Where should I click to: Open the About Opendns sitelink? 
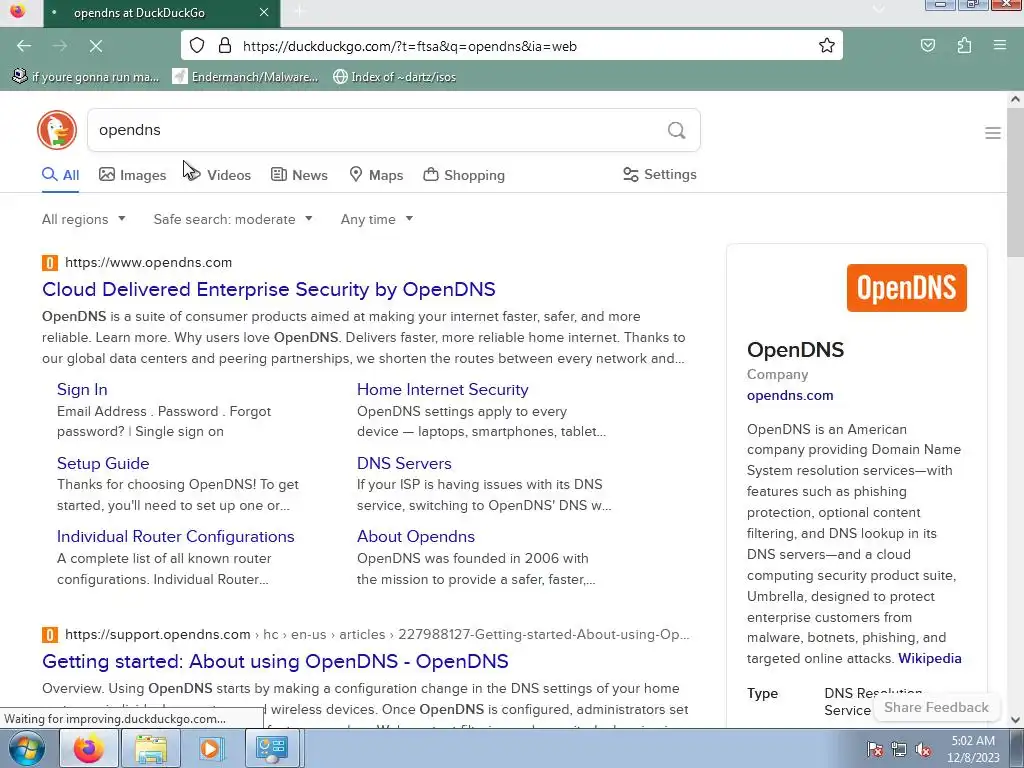(416, 537)
